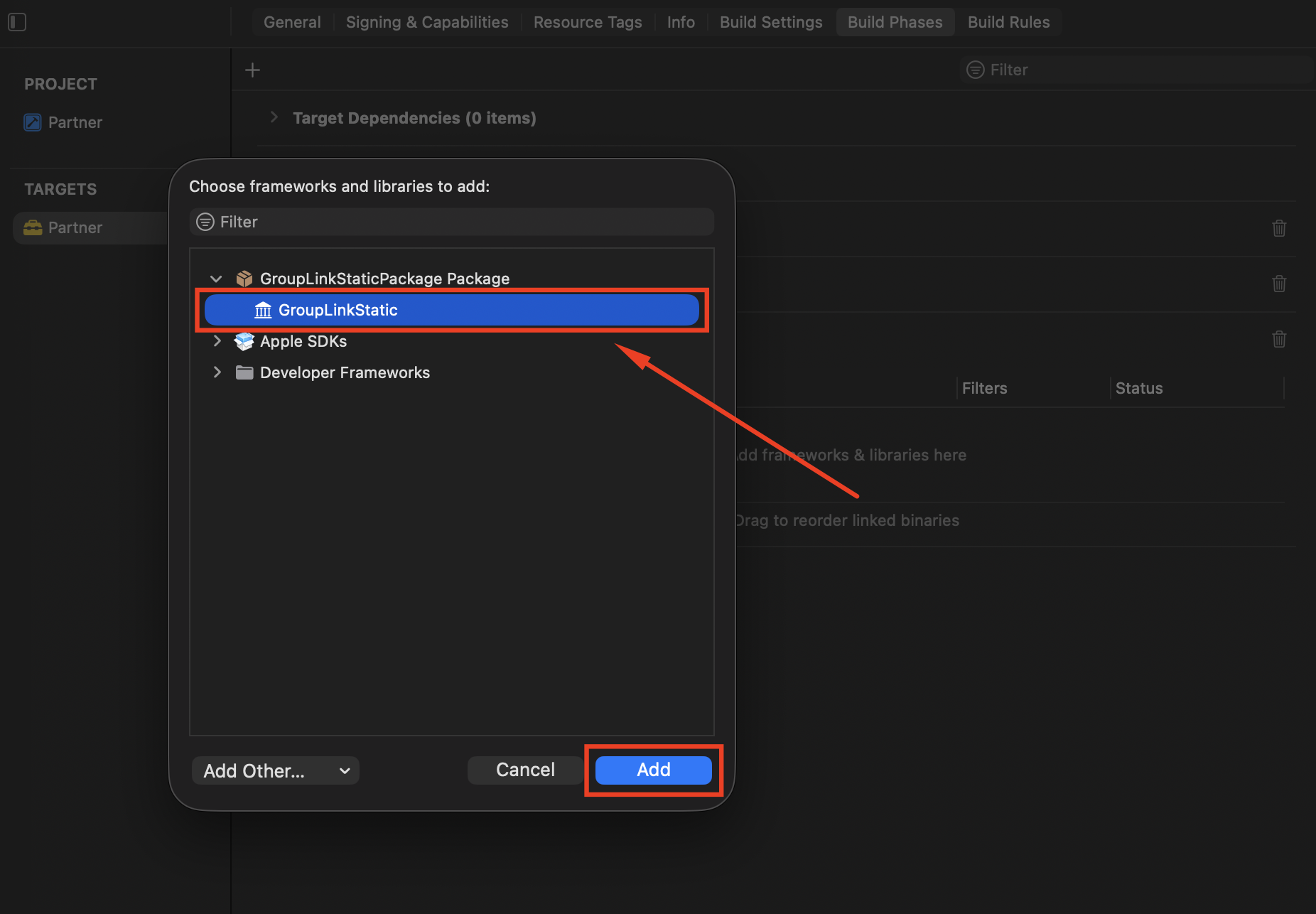Select the GroupLinkStatic library row

(x=452, y=310)
